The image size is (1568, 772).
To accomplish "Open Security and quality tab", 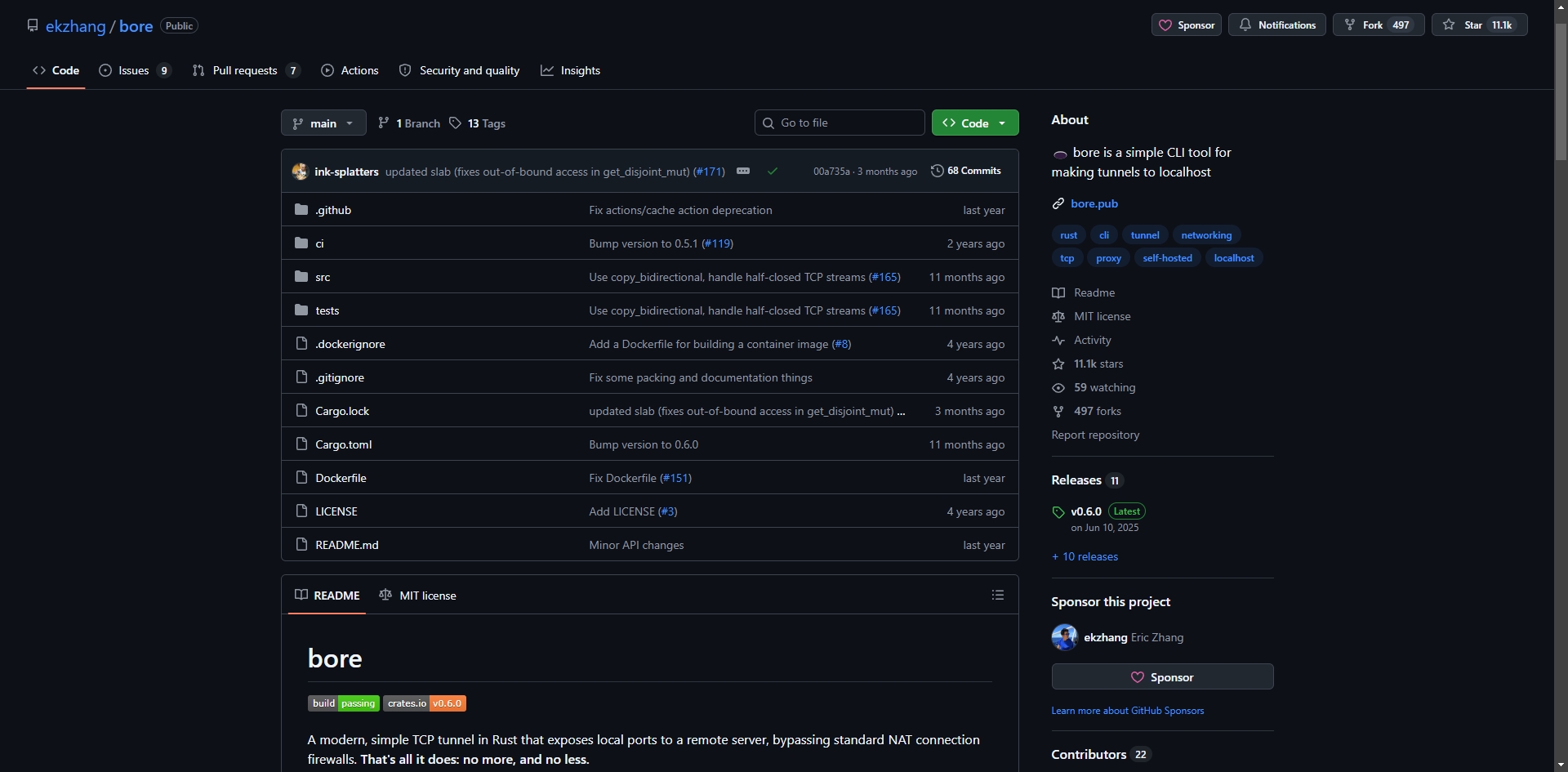I will click(459, 70).
